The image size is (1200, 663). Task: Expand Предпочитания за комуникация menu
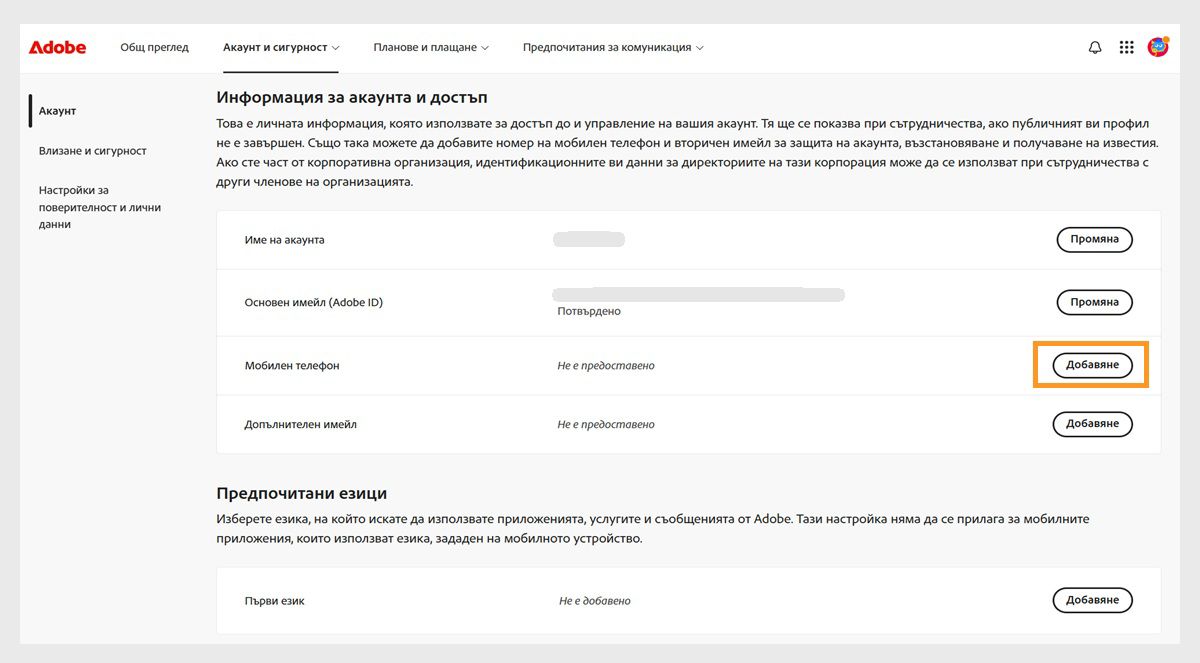[613, 47]
